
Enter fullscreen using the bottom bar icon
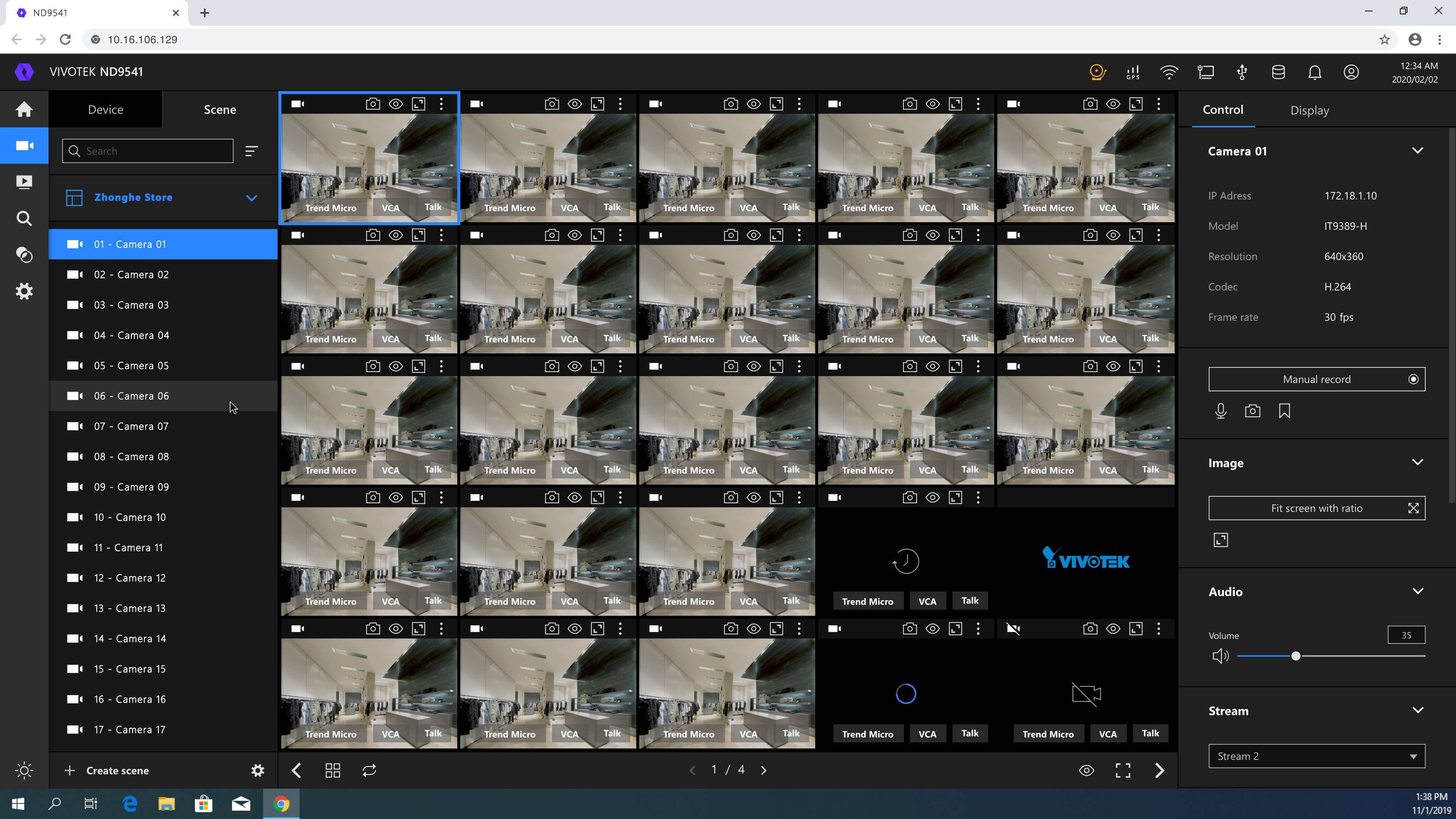[1122, 770]
